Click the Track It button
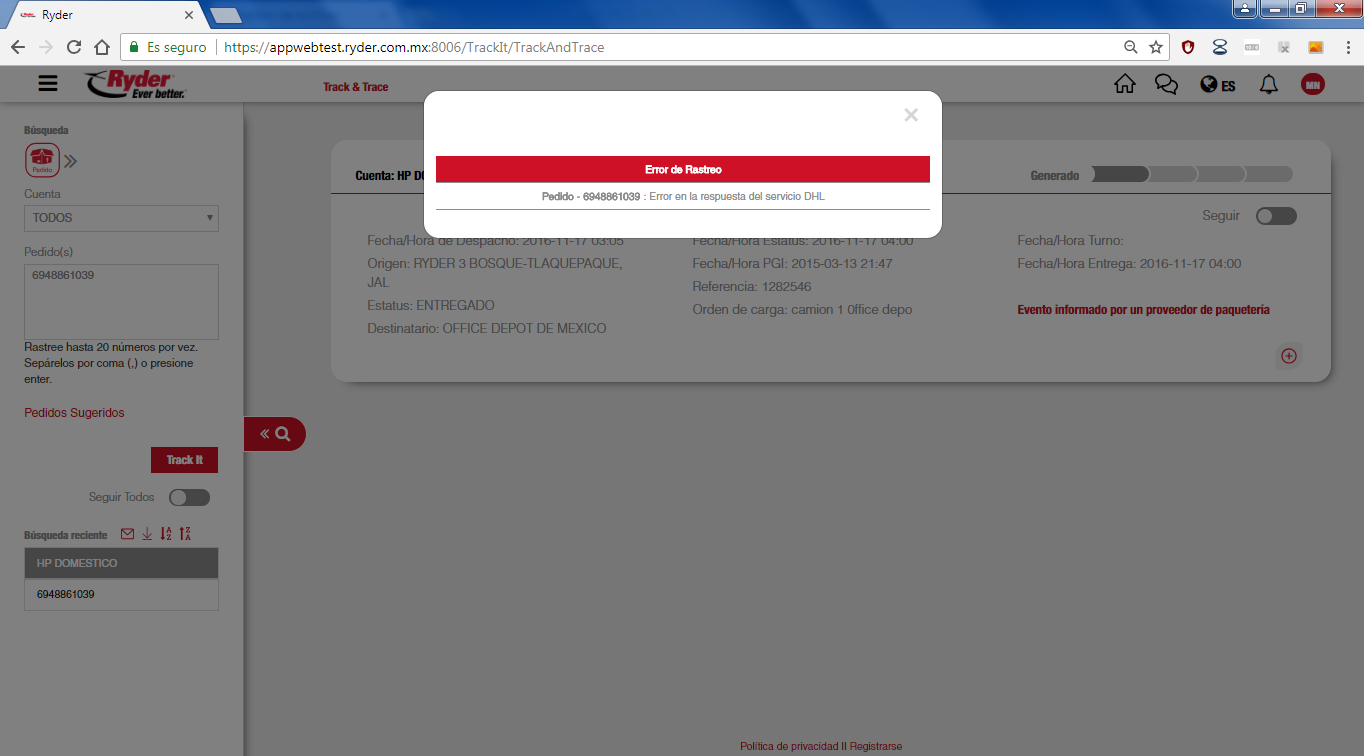1364x756 pixels. [x=184, y=460]
